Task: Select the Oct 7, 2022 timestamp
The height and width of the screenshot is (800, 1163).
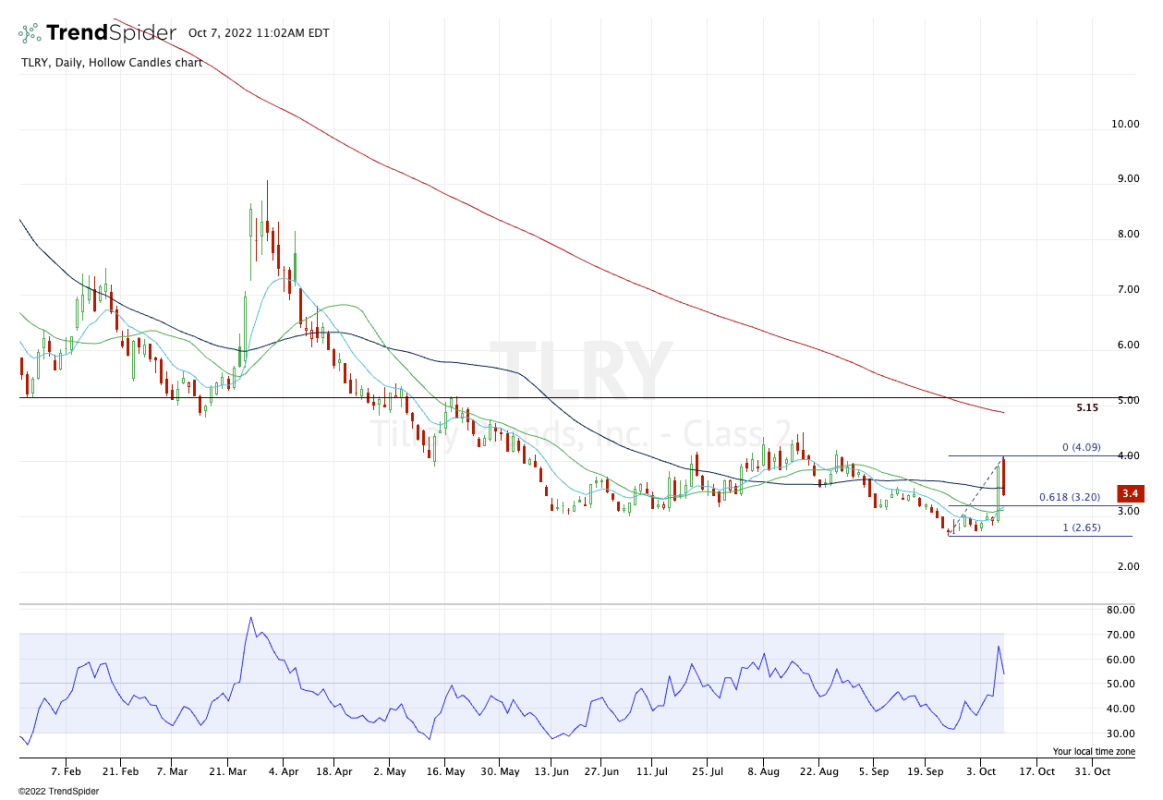Action: (x=258, y=33)
